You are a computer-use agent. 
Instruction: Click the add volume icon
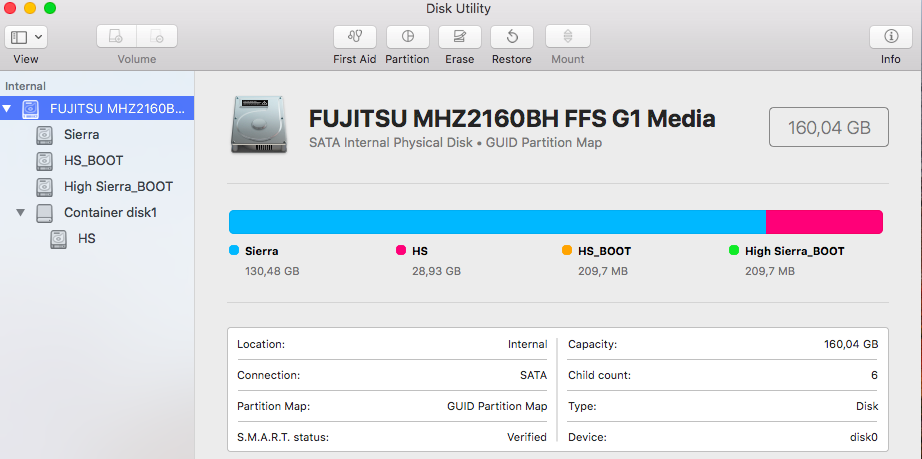tap(116, 37)
